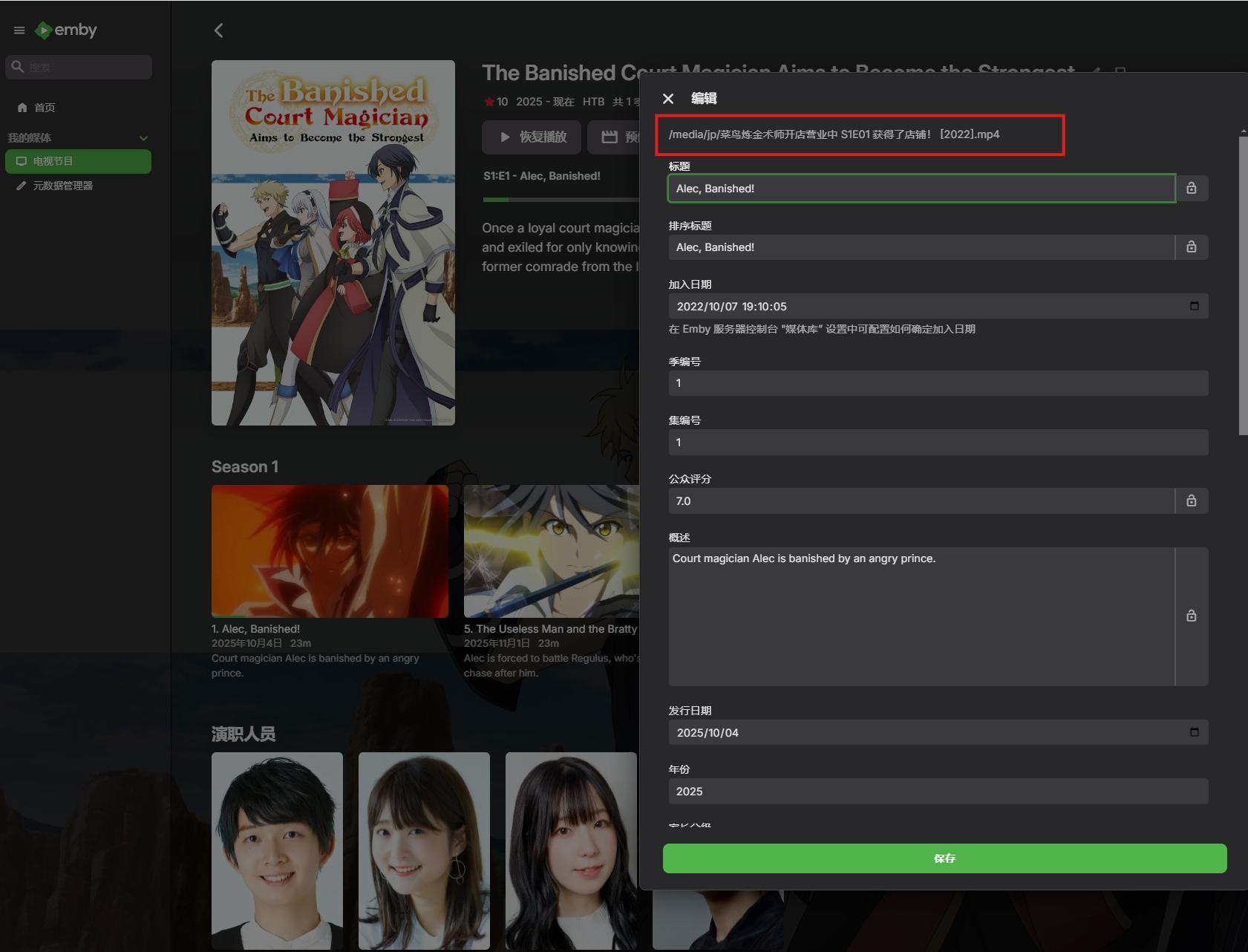Screen dimensions: 1248x952
Task: Save changes with the 保存 button
Action: pos(944,858)
